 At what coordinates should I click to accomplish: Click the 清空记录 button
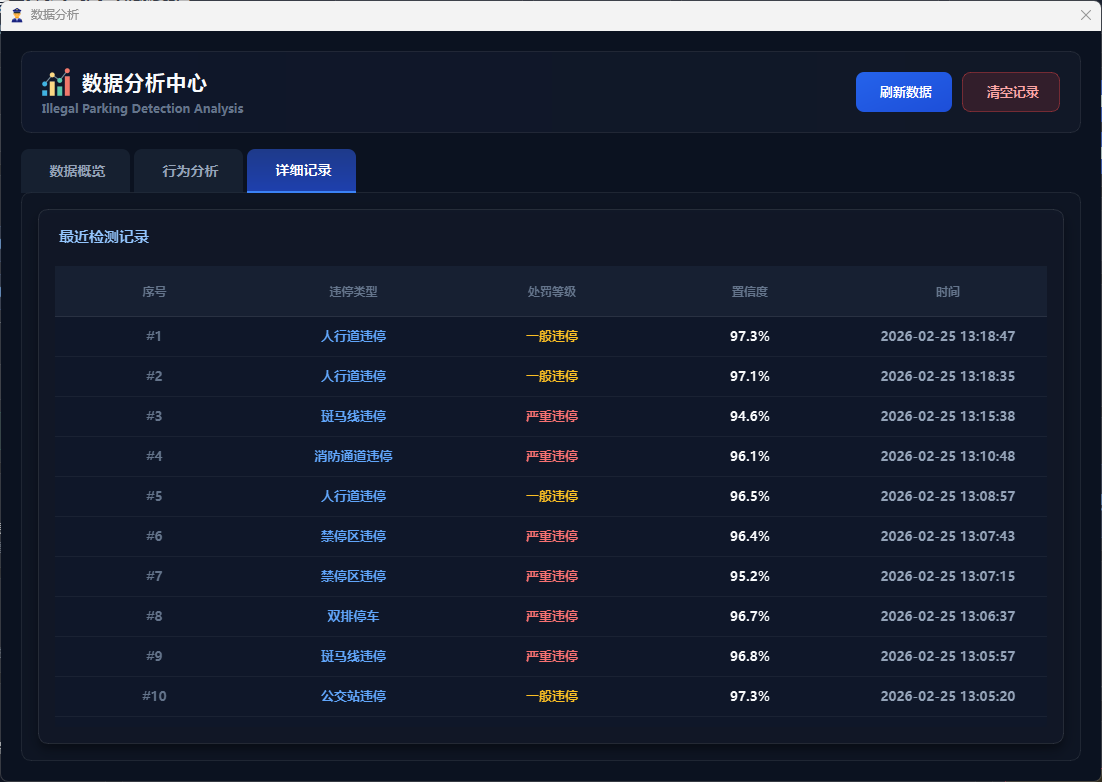pyautogui.click(x=1011, y=92)
